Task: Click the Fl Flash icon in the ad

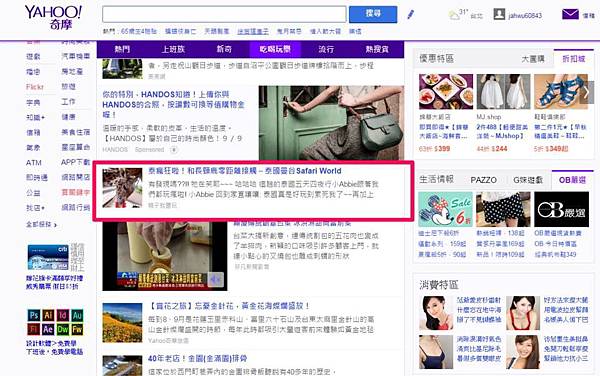Action: point(34,329)
